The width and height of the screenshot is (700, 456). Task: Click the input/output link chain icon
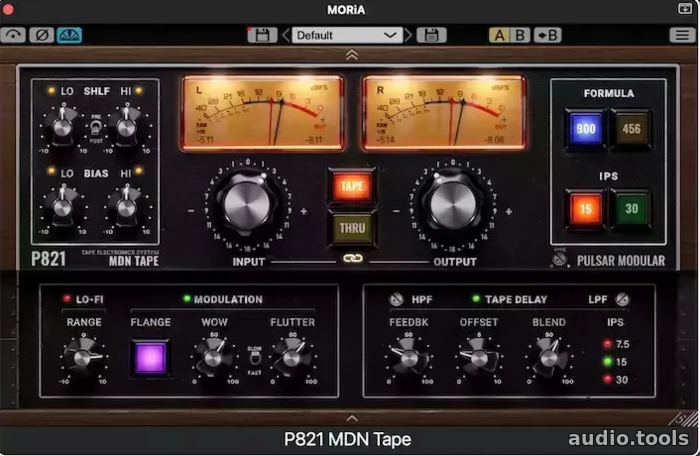352,259
